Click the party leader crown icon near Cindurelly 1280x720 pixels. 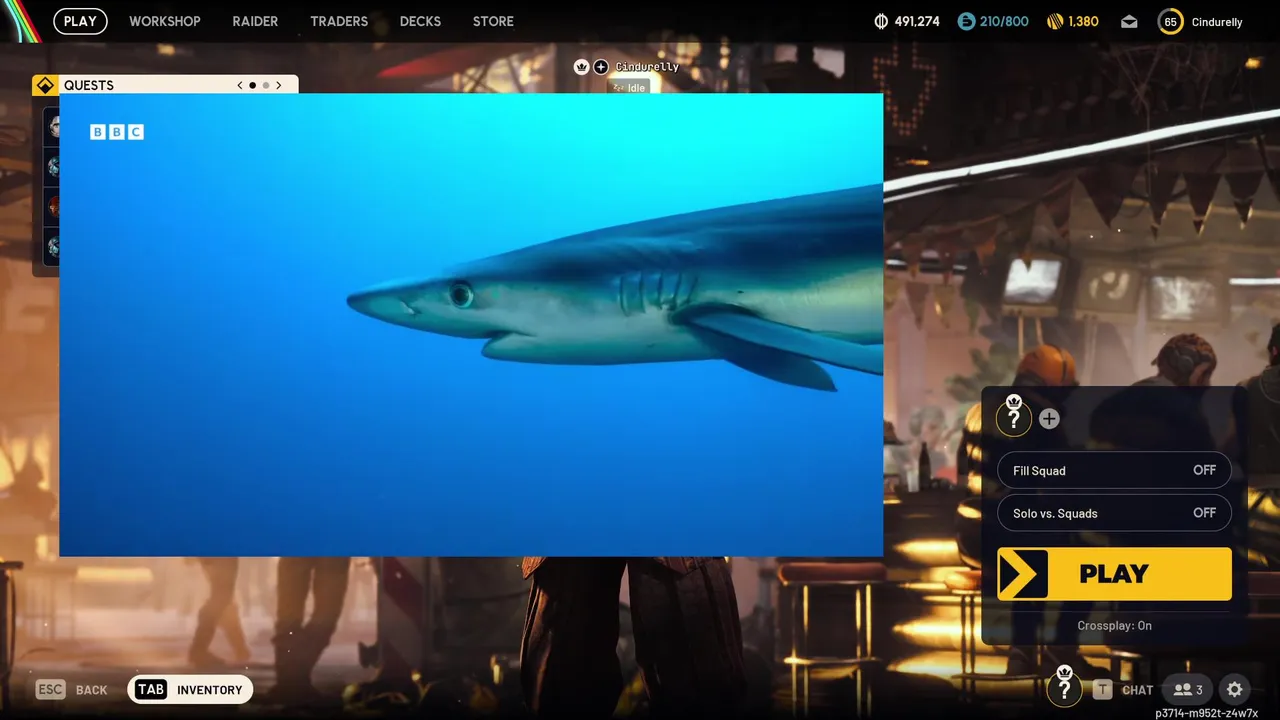click(582, 67)
